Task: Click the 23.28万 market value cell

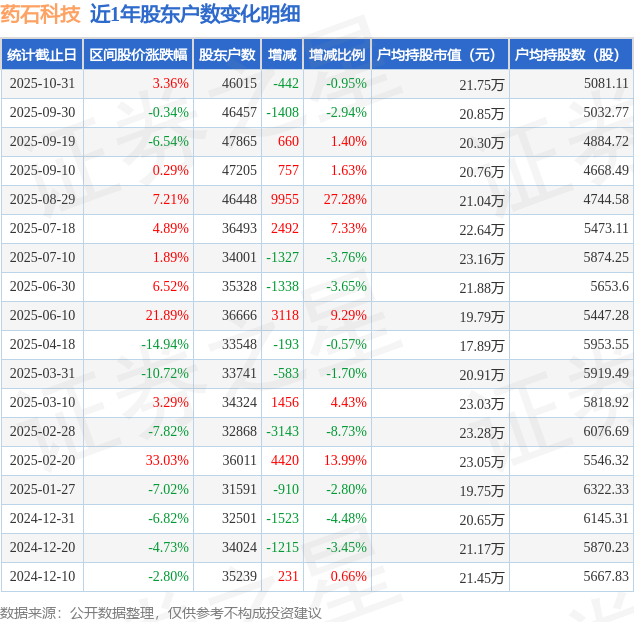Action: click(x=482, y=432)
